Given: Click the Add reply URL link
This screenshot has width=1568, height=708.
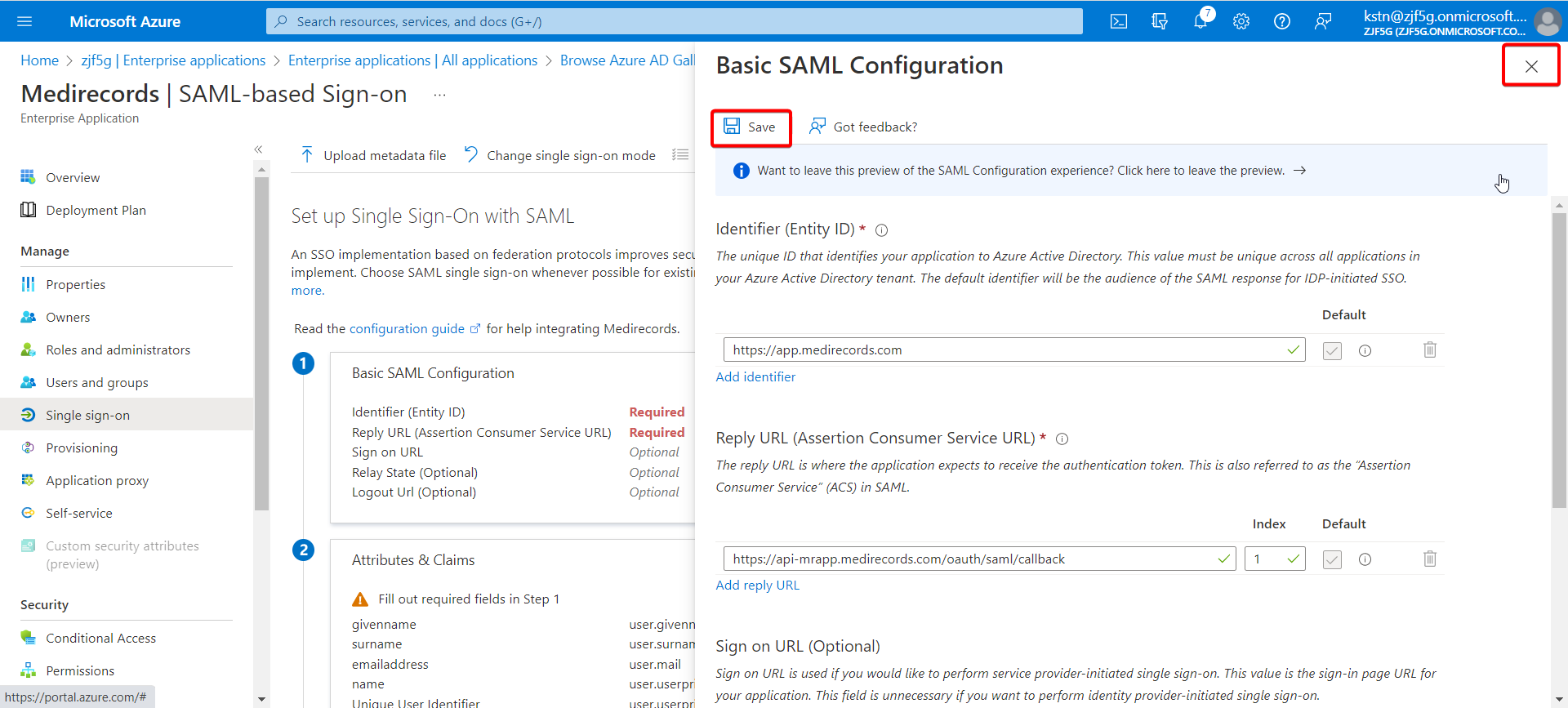Looking at the screenshot, I should 758,585.
